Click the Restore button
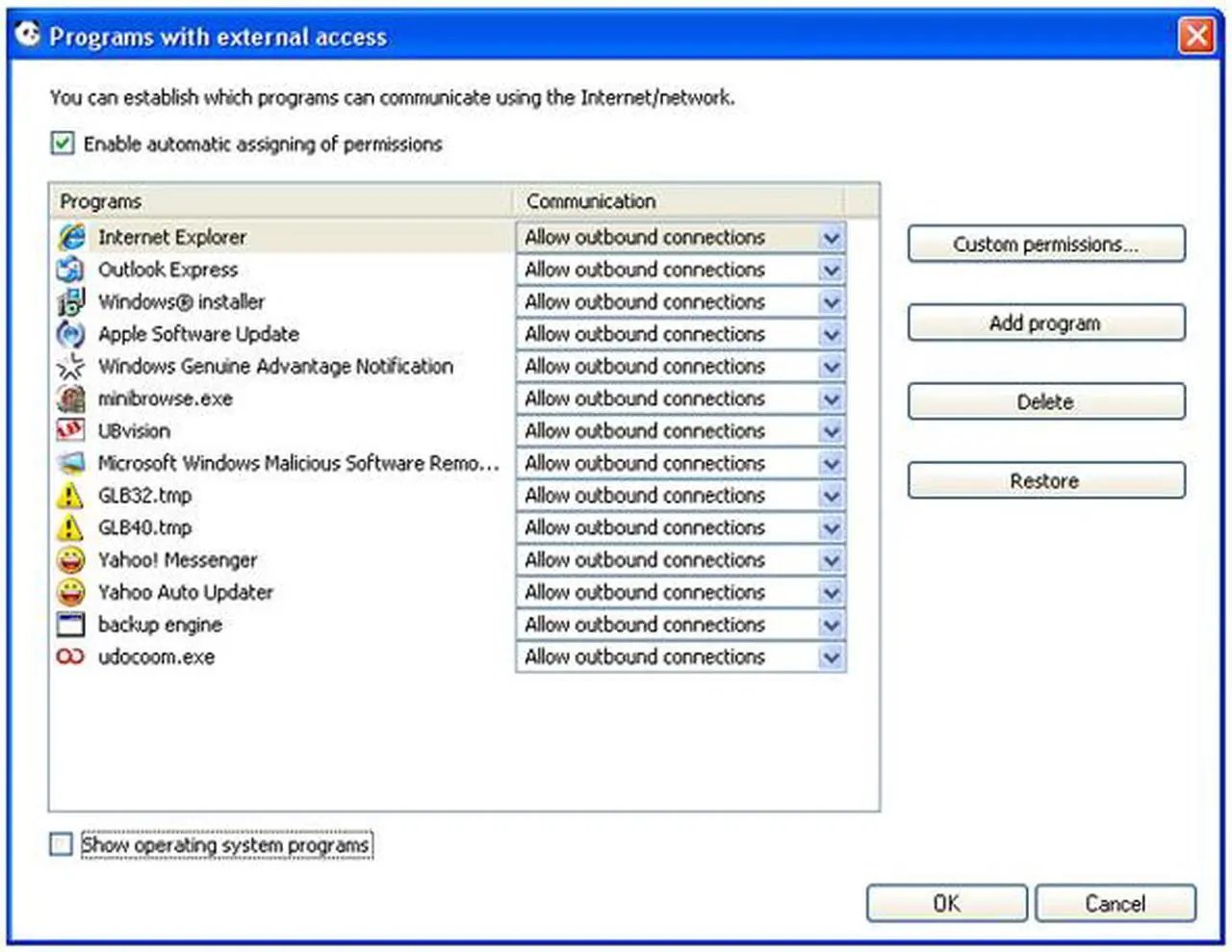 [x=1046, y=481]
